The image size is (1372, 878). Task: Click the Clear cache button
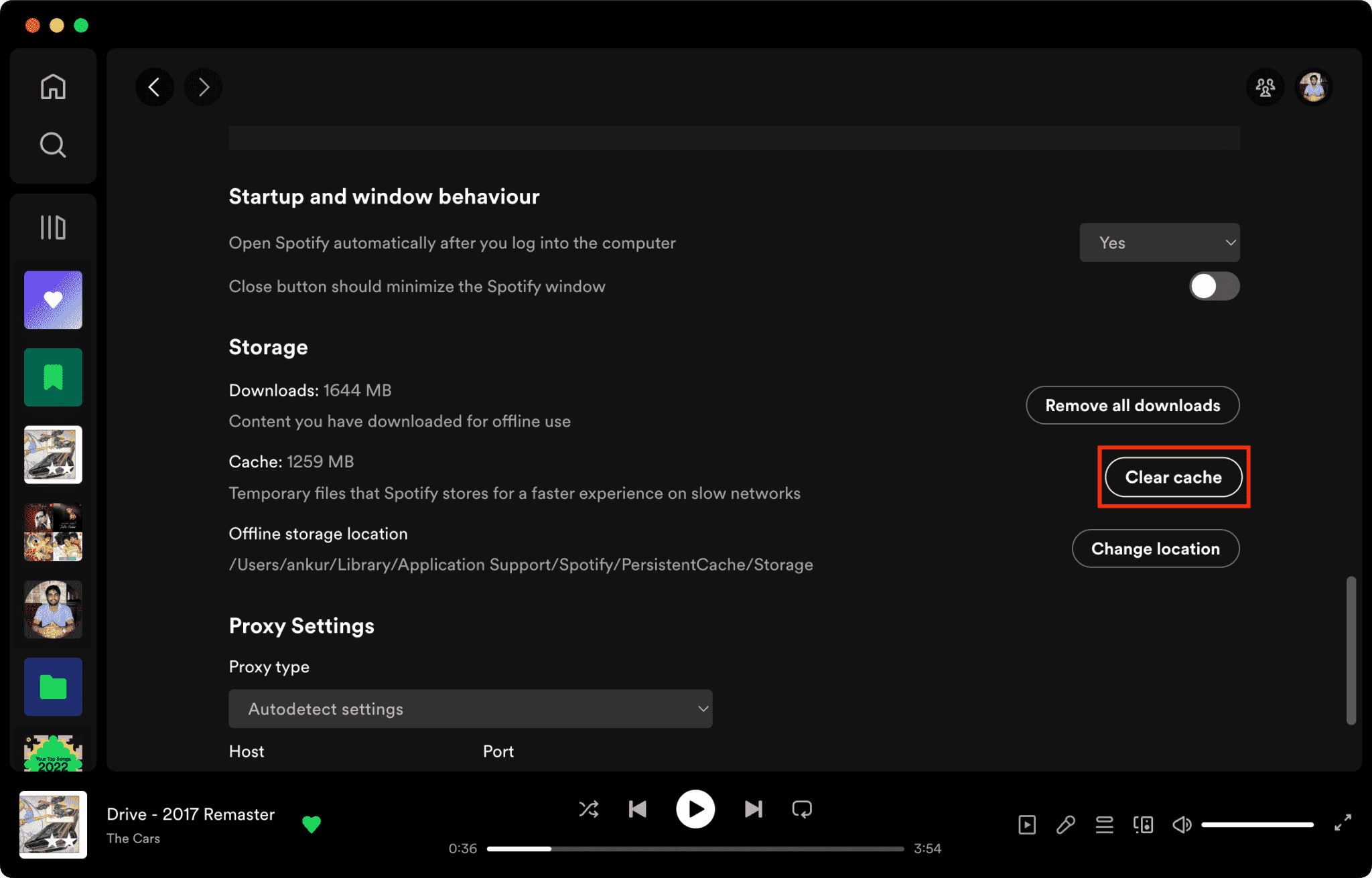[x=1172, y=477]
